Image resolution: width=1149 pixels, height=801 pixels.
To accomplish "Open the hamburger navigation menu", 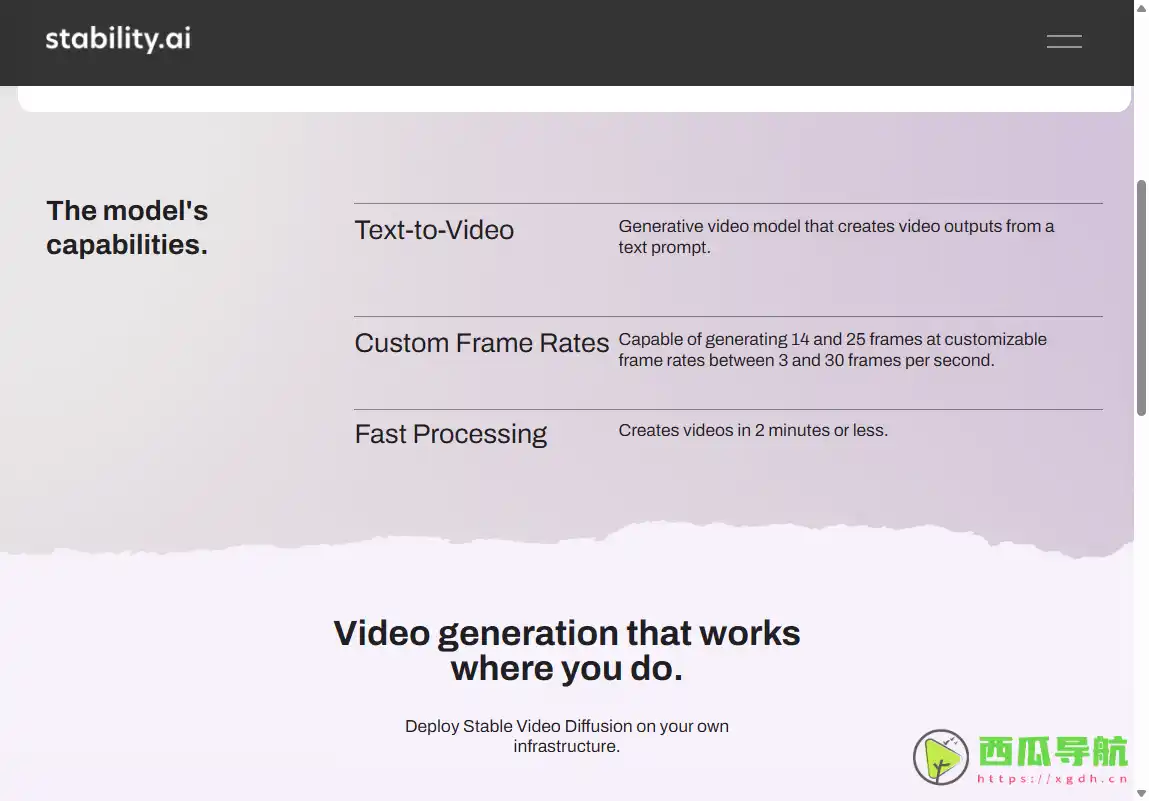I will (x=1063, y=41).
